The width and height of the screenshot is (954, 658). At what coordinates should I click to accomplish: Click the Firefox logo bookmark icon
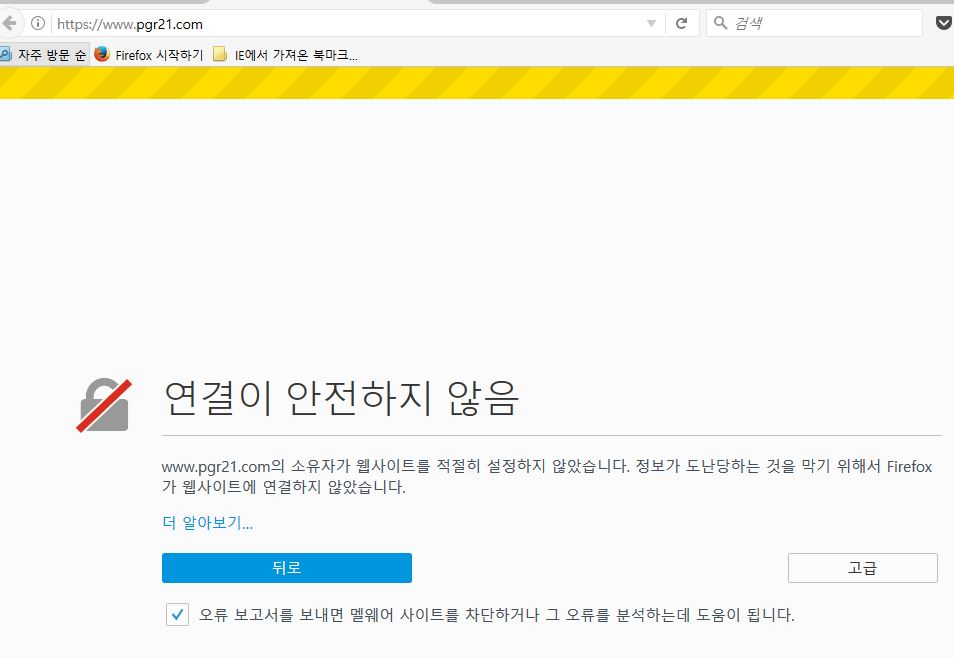tap(102, 54)
